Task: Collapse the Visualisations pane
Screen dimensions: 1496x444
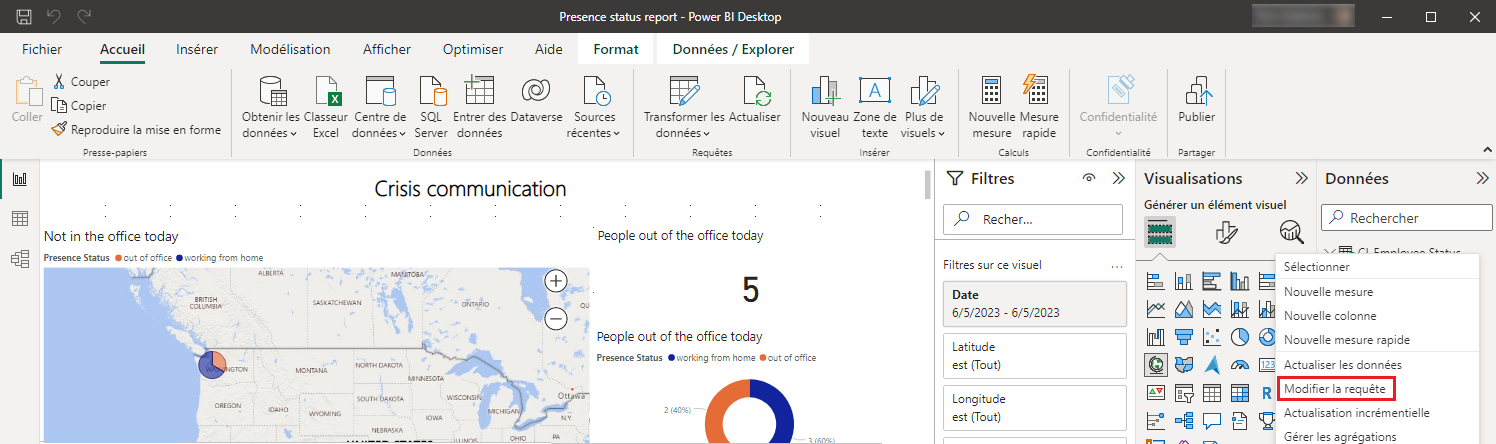Action: coord(1301,178)
